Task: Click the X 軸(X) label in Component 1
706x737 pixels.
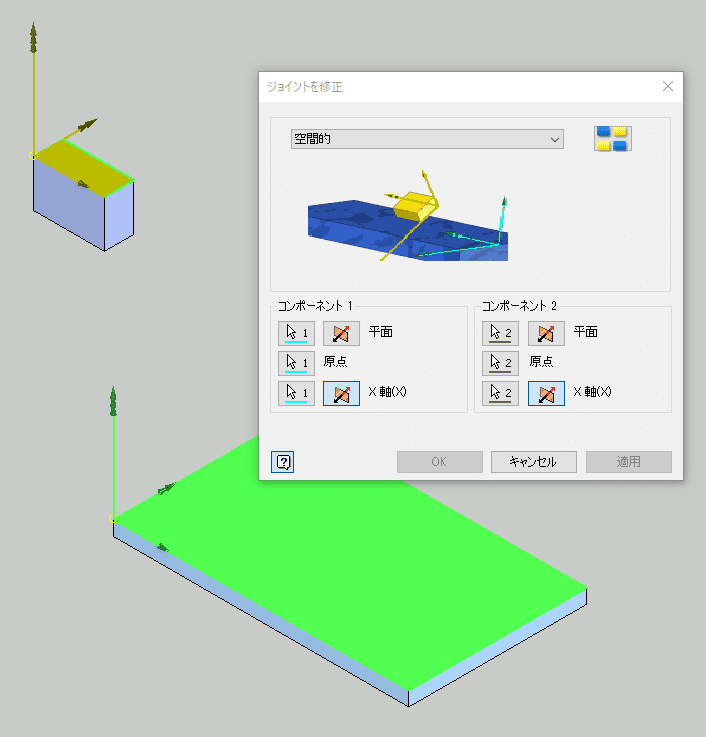Action: (x=387, y=392)
